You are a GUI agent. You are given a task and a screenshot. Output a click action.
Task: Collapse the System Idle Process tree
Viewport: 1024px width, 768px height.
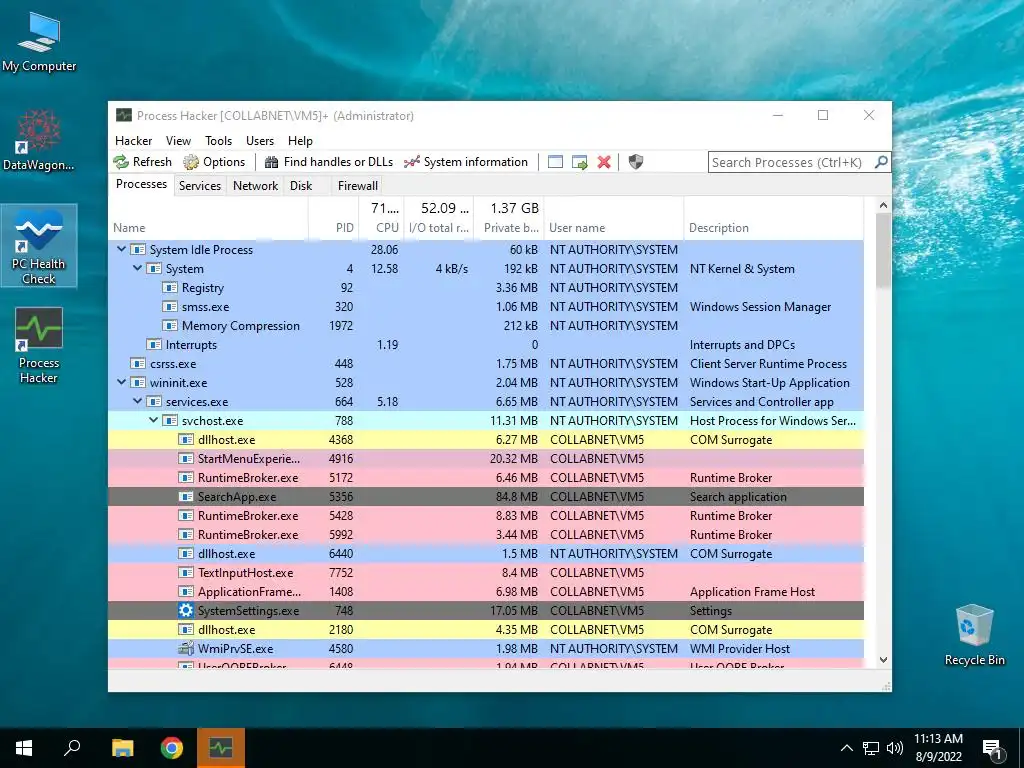click(121, 249)
